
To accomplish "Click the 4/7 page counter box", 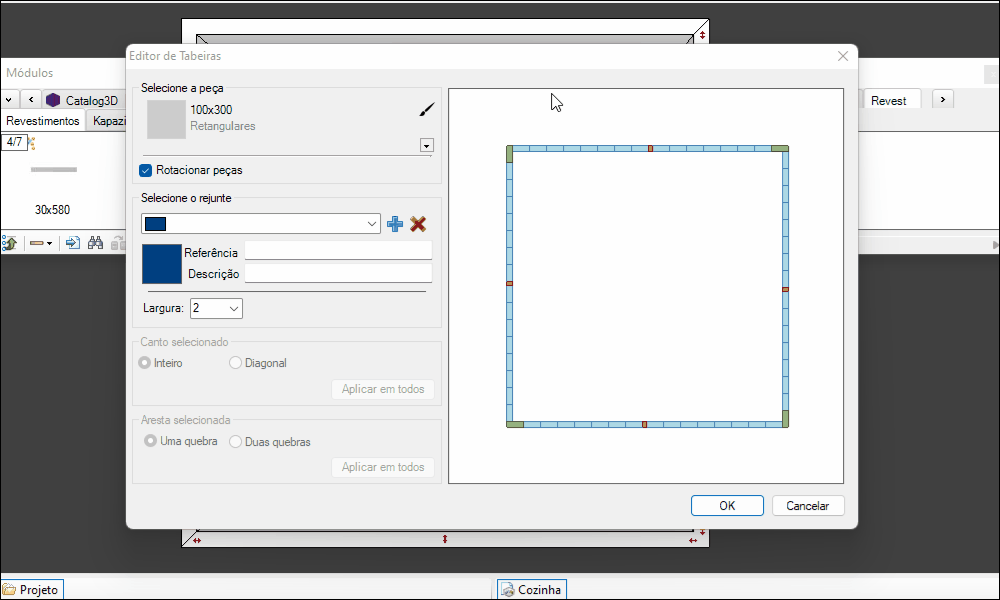I will (14, 142).
